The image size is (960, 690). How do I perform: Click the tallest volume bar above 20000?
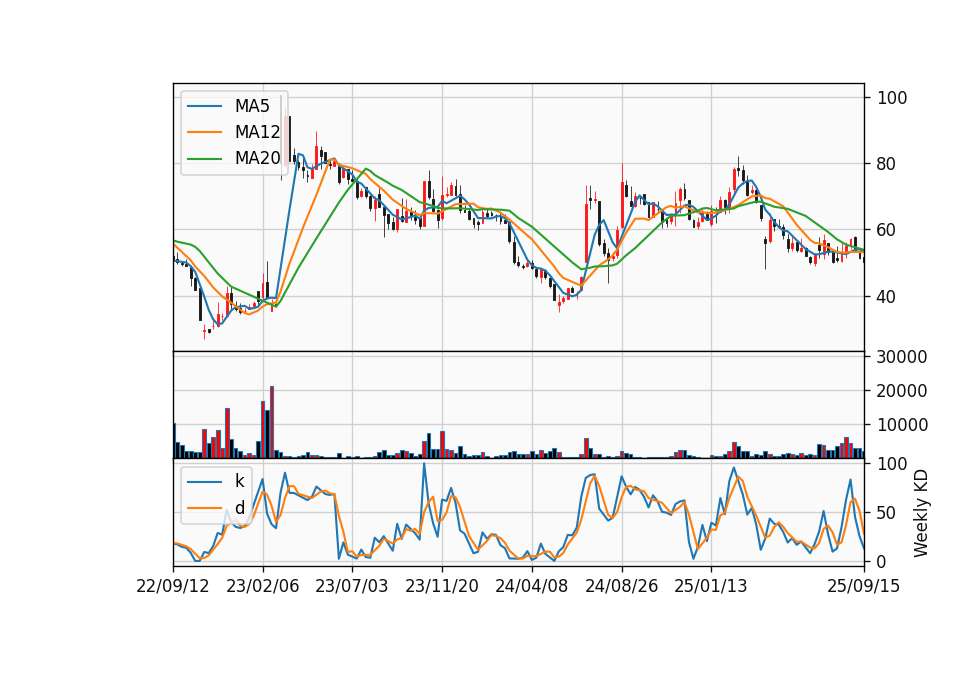272,422
